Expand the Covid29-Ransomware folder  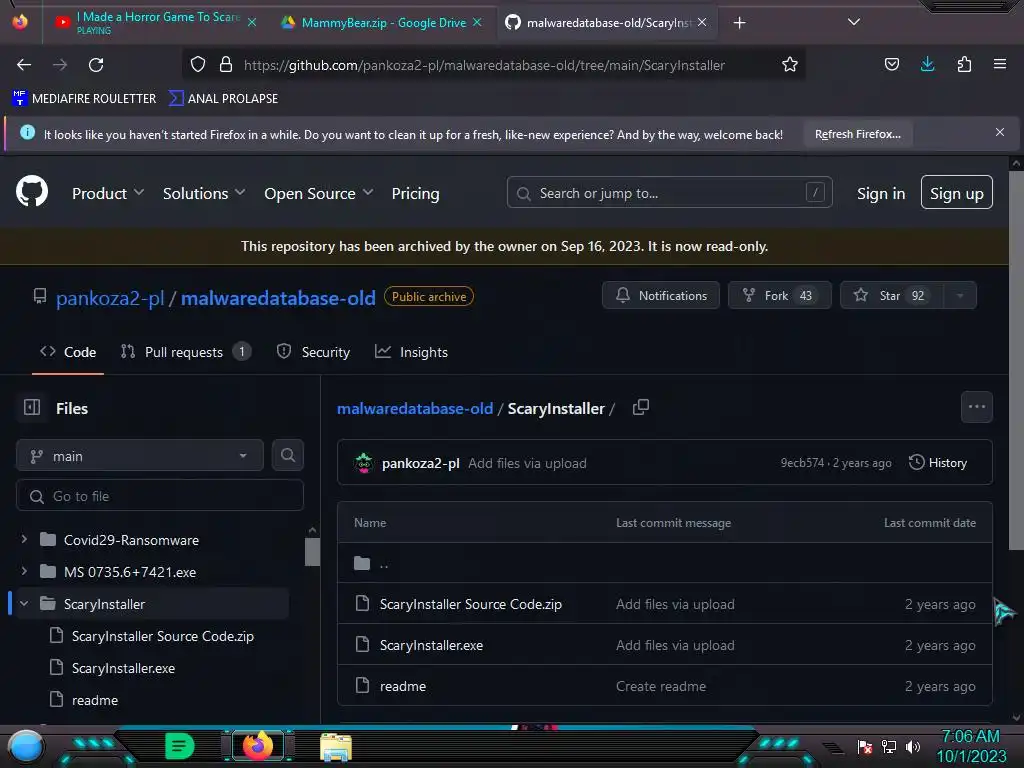[x=24, y=539]
